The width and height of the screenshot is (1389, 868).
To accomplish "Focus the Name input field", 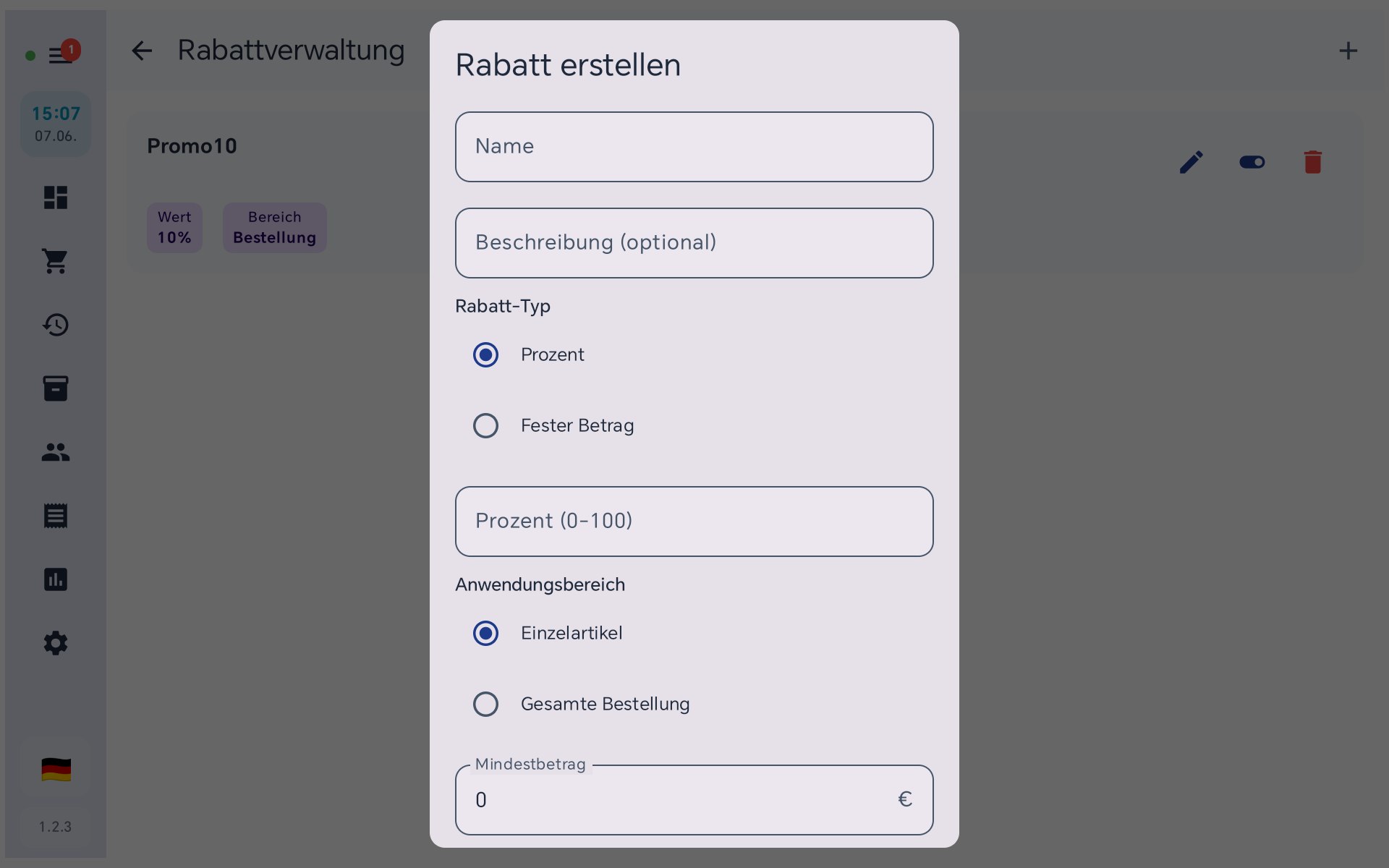I will coord(694,147).
